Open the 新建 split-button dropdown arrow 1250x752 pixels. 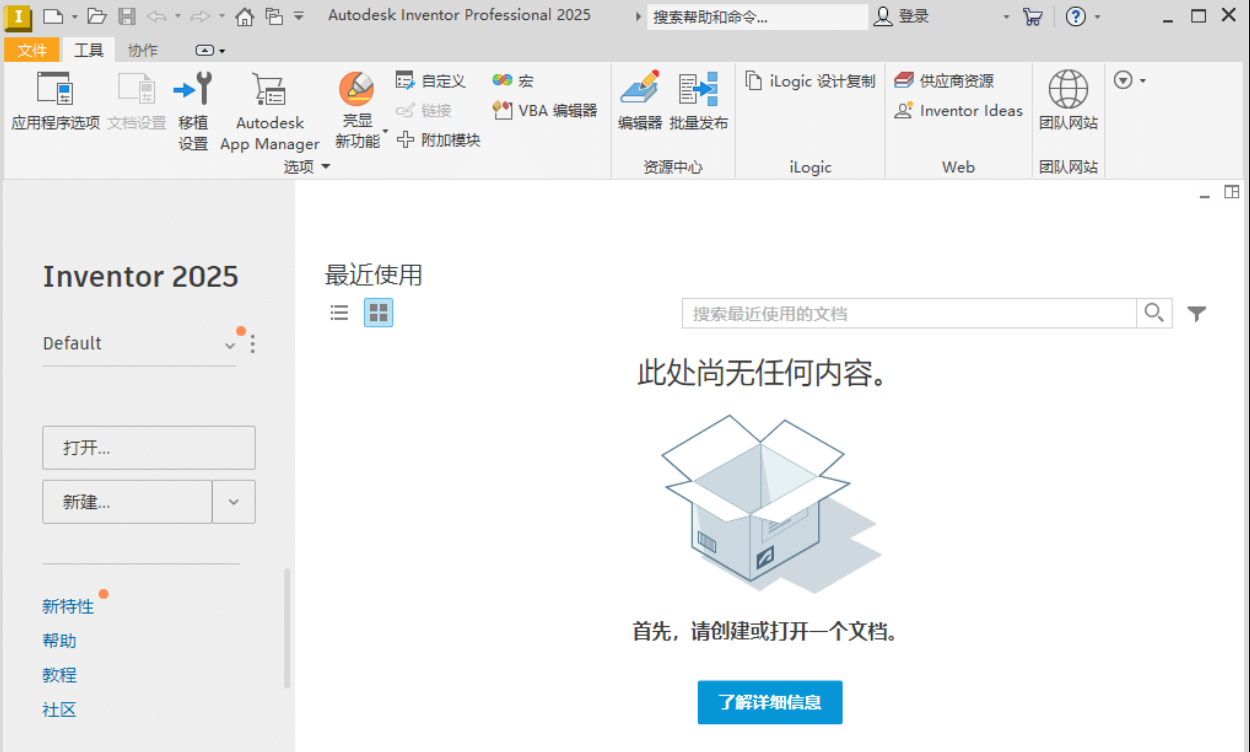234,502
